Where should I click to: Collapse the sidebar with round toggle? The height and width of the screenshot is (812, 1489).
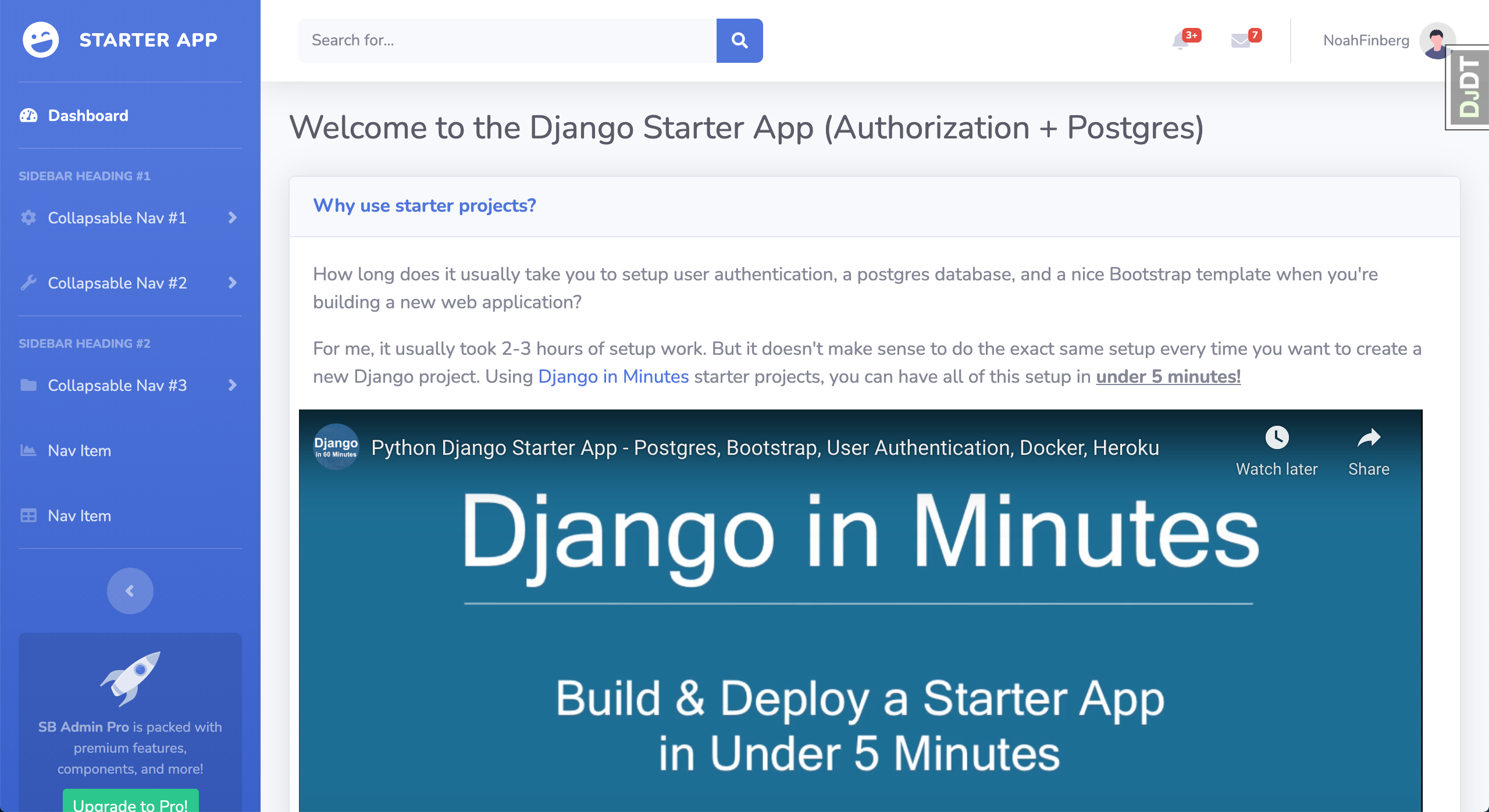(130, 591)
